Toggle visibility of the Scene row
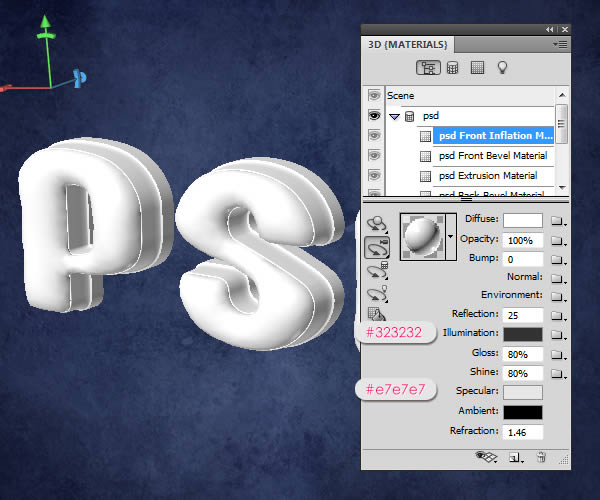Viewport: 600px width, 500px height. pyautogui.click(x=374, y=95)
